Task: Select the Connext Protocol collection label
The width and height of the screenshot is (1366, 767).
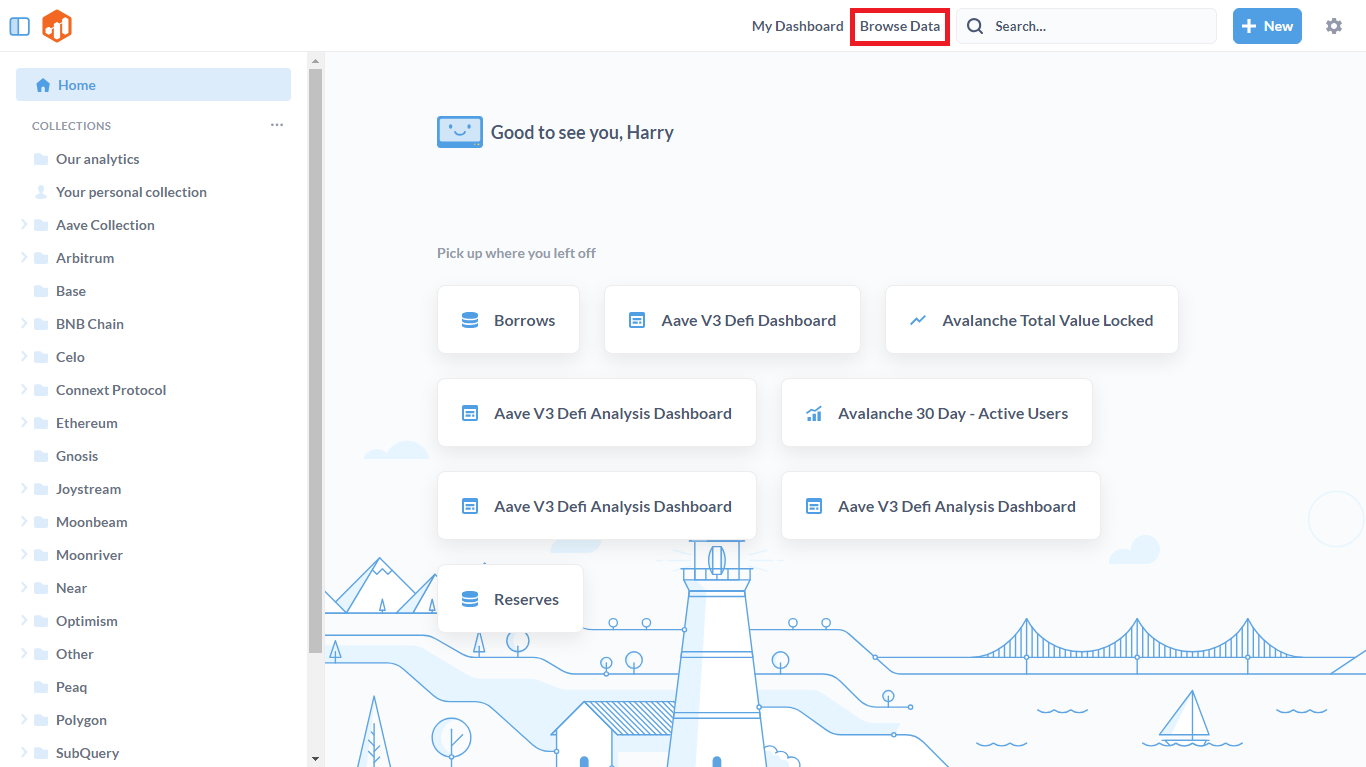Action: click(111, 390)
